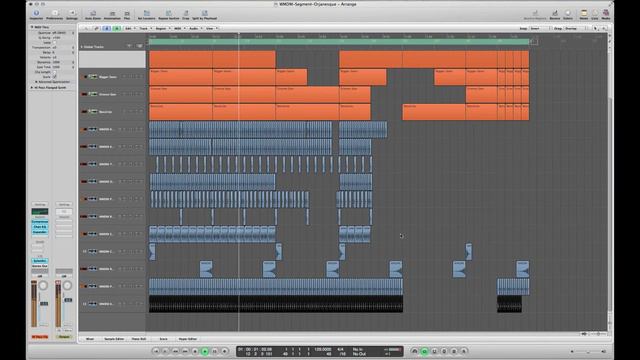The image size is (640, 360).
Task: Expand the track parameters triangle below Advanced Quantization
Action: (x=32, y=87)
